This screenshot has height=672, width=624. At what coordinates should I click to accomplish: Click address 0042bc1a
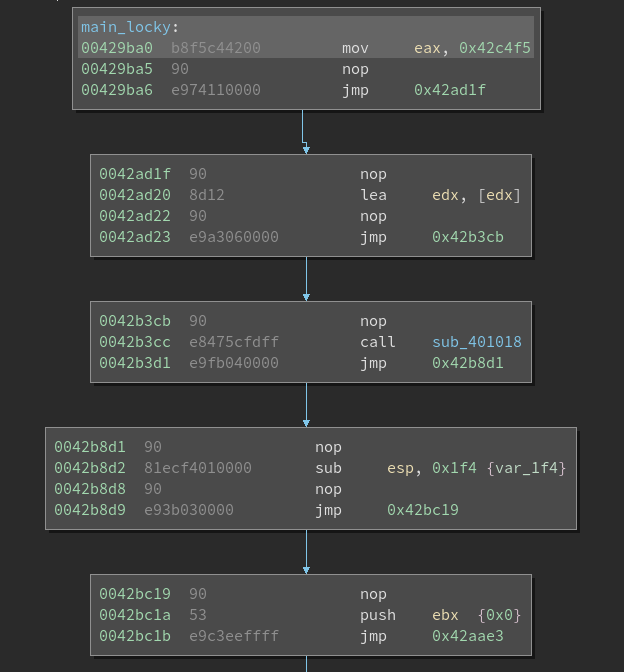pos(135,615)
